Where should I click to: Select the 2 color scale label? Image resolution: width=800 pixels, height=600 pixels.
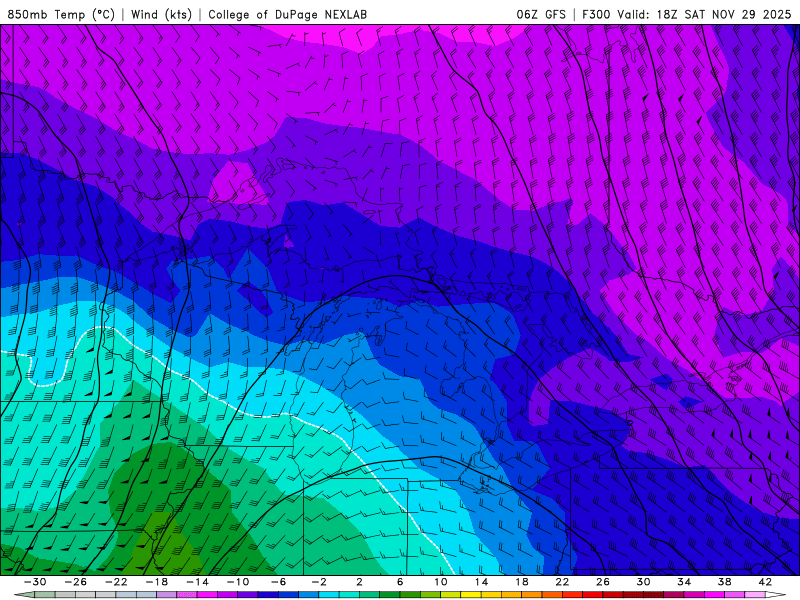coord(359,582)
